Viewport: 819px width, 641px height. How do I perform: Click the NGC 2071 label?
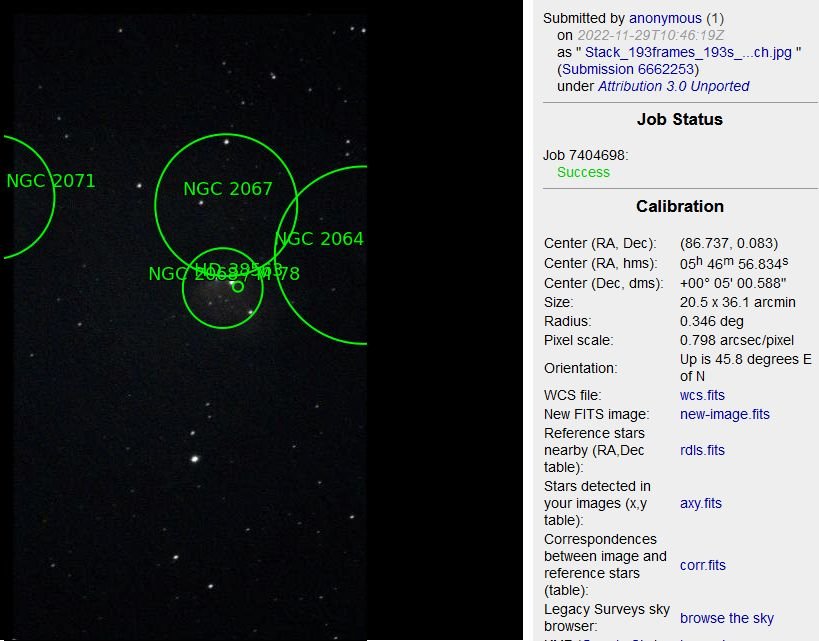[x=51, y=181]
